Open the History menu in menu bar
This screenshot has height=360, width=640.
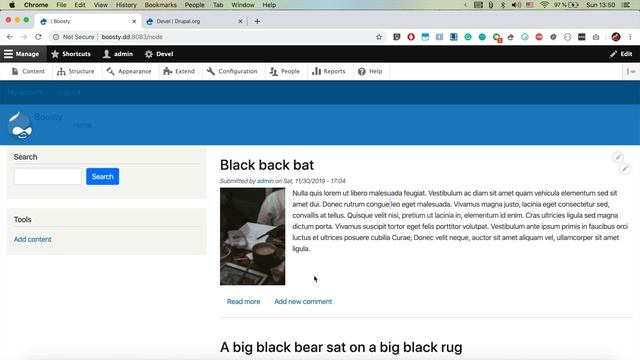pos(126,5)
